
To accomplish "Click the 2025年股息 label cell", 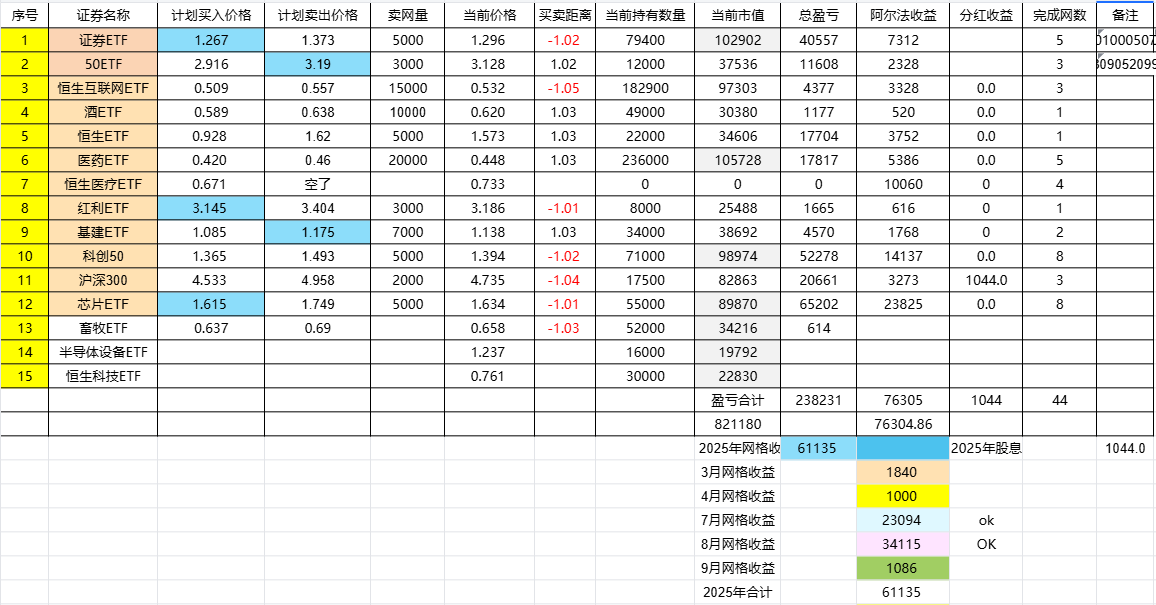I will (x=985, y=448).
